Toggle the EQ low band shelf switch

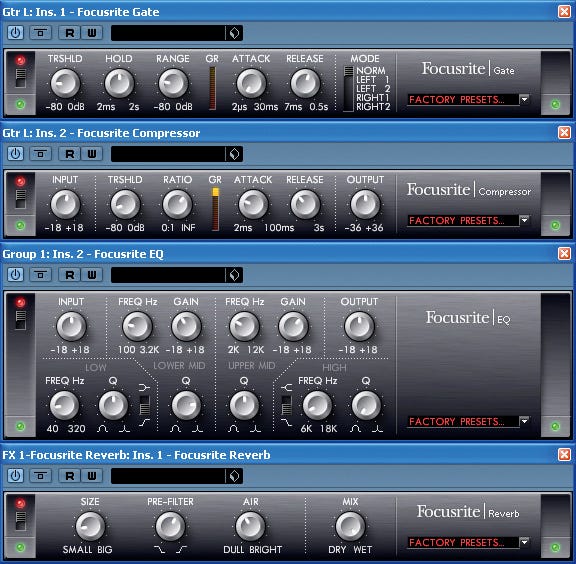click(145, 405)
